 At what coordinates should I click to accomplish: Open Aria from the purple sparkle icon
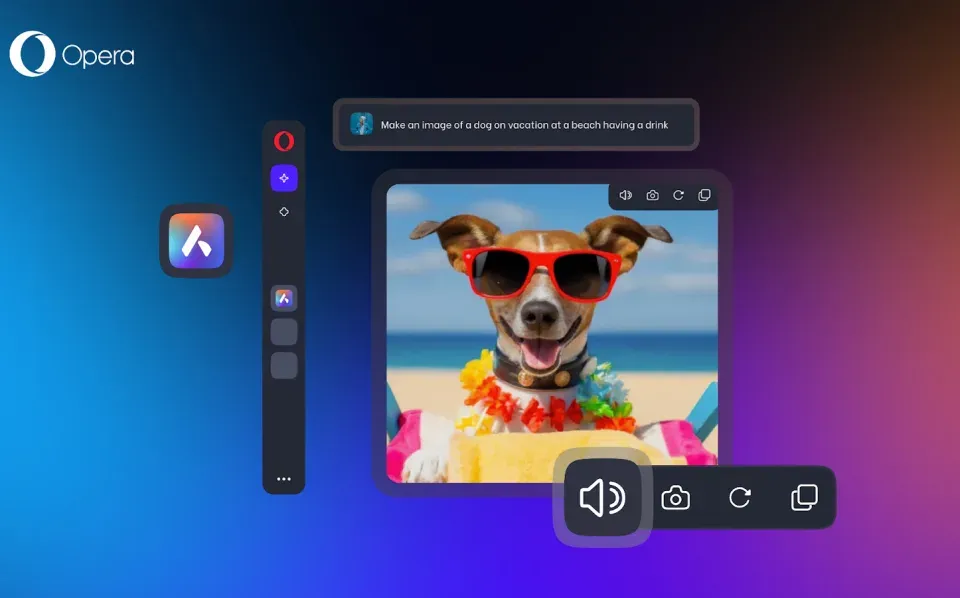[283, 177]
